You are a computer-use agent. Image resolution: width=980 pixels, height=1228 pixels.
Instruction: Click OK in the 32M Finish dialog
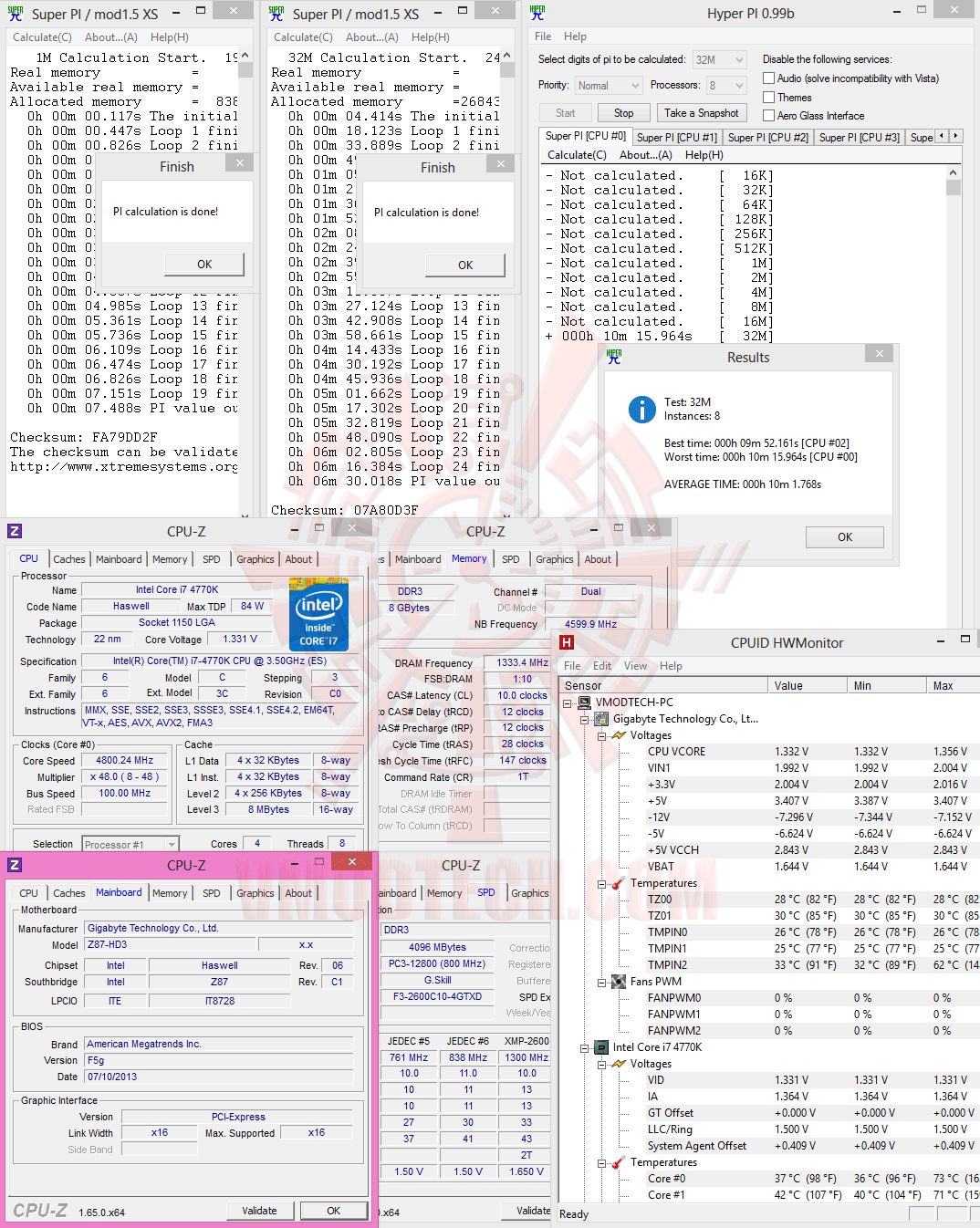point(465,265)
